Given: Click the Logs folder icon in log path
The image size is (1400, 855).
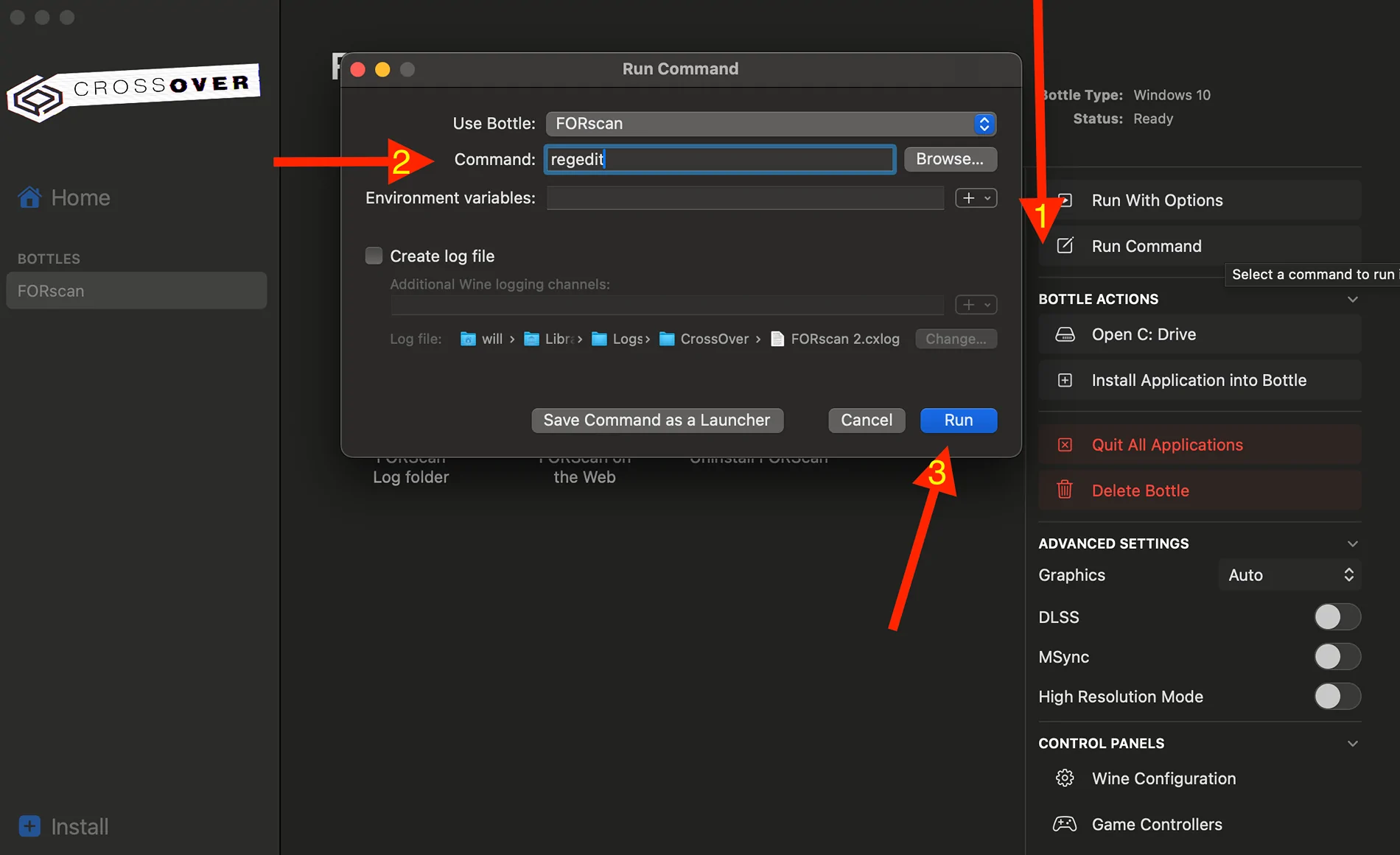Looking at the screenshot, I should [x=599, y=339].
